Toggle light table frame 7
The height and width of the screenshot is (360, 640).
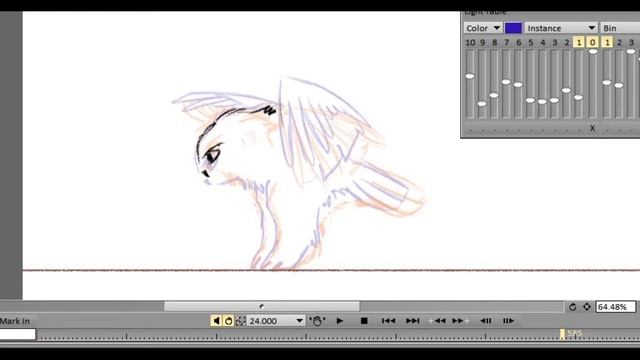point(507,42)
